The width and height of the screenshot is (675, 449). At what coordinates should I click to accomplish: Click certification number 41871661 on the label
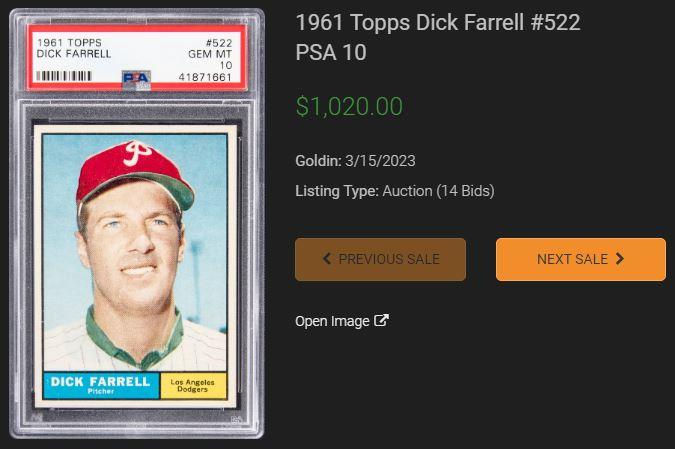click(x=205, y=77)
